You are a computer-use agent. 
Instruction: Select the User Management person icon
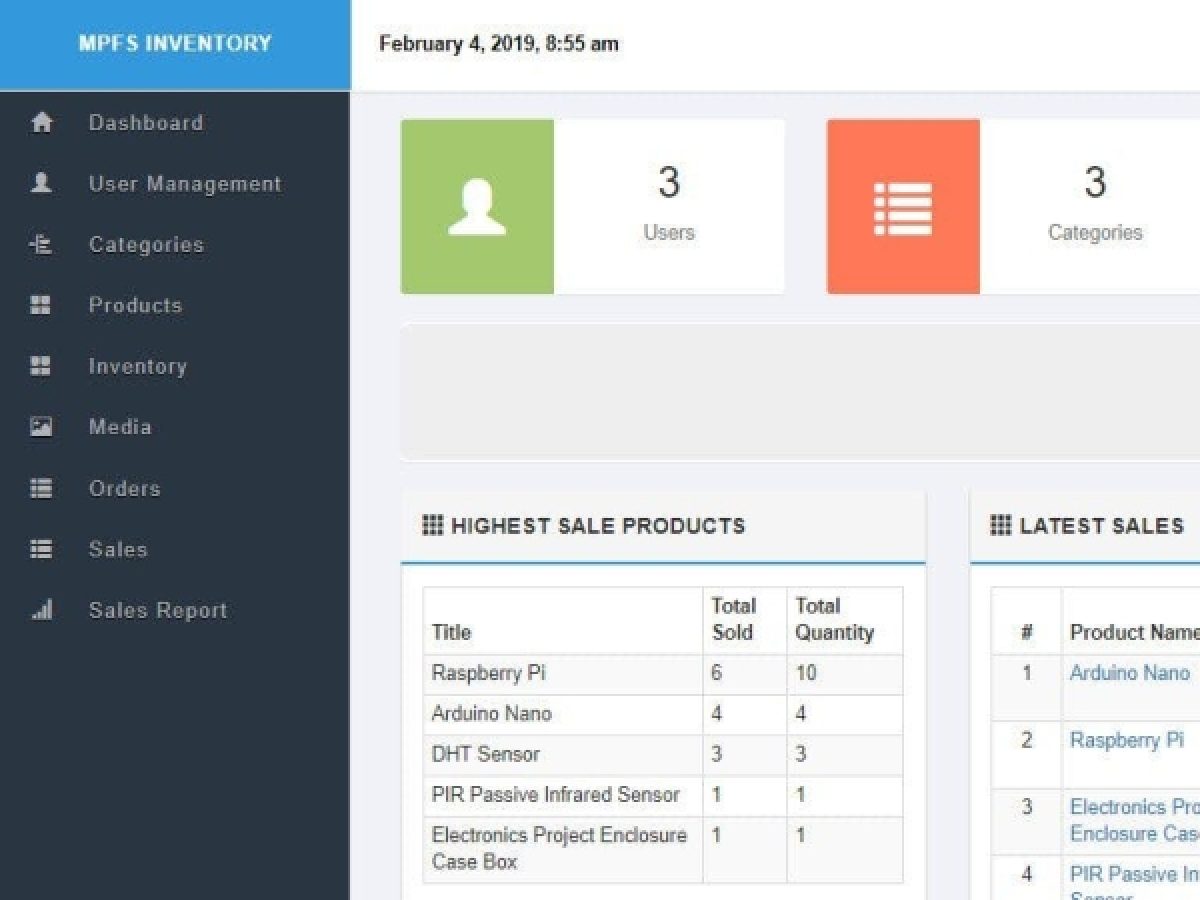pyautogui.click(x=40, y=183)
